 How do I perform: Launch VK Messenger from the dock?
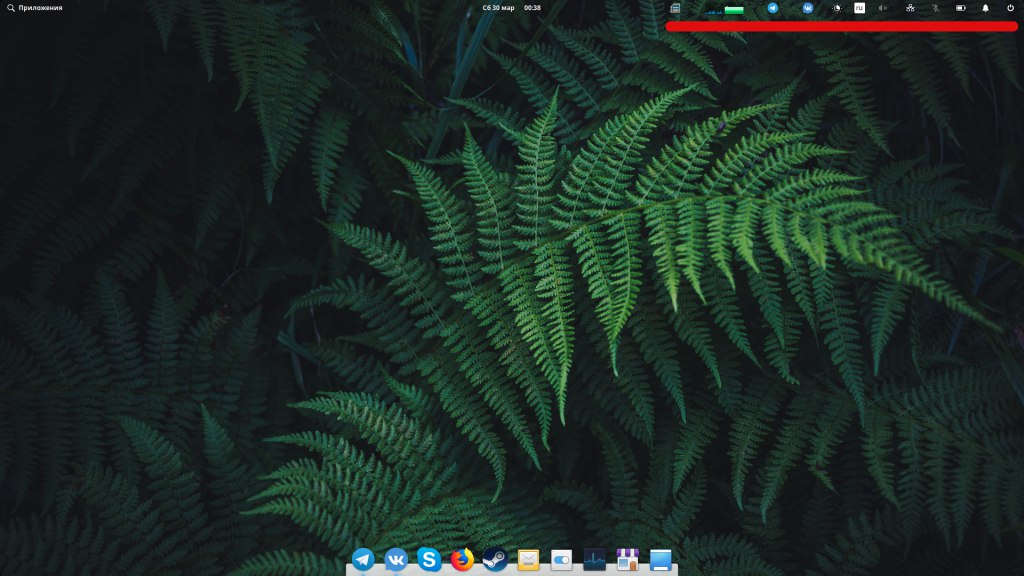click(396, 560)
